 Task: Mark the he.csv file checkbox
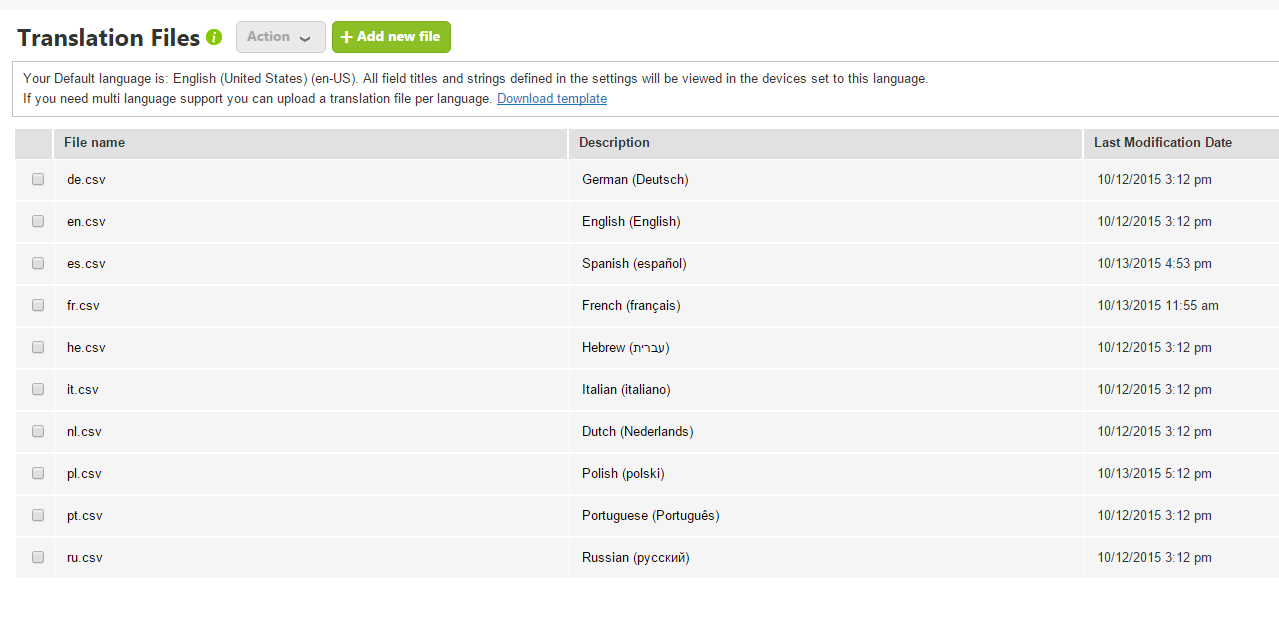(x=38, y=347)
